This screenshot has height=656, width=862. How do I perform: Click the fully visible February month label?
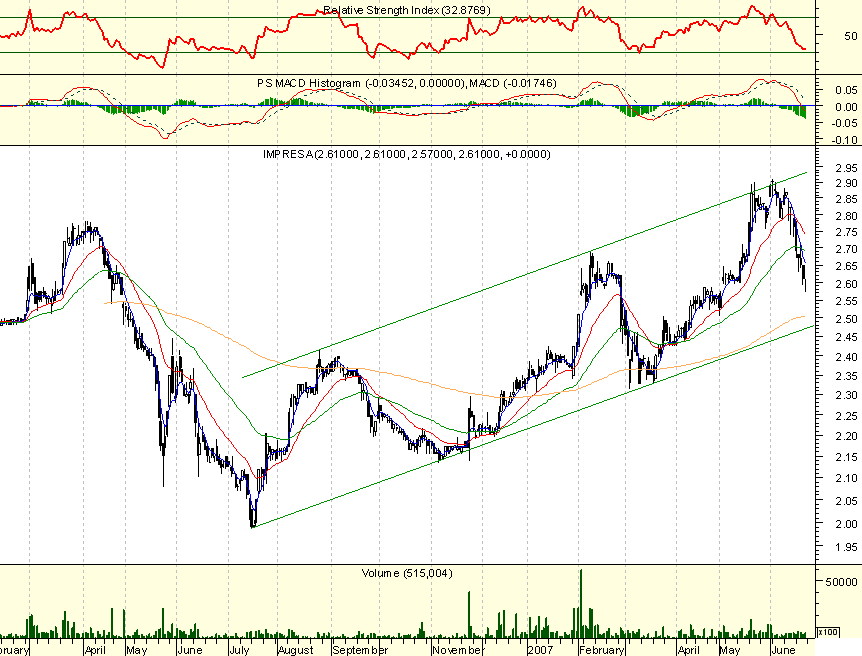601,650
